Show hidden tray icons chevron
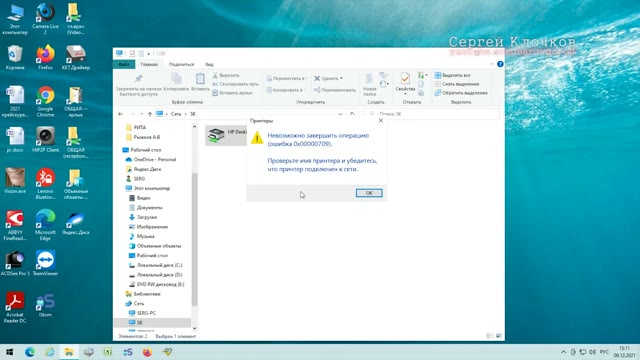The height and width of the screenshot is (360, 640). [x=563, y=352]
